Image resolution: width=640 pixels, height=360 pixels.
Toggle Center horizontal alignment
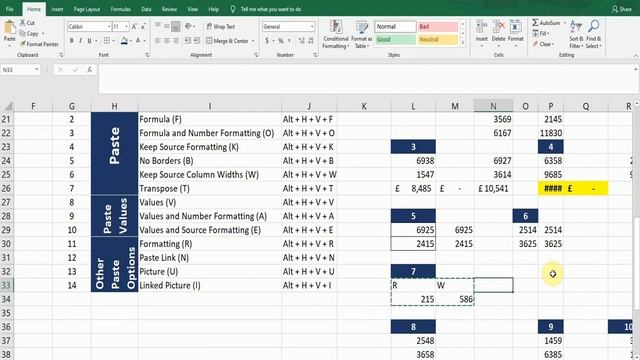pos(167,40)
